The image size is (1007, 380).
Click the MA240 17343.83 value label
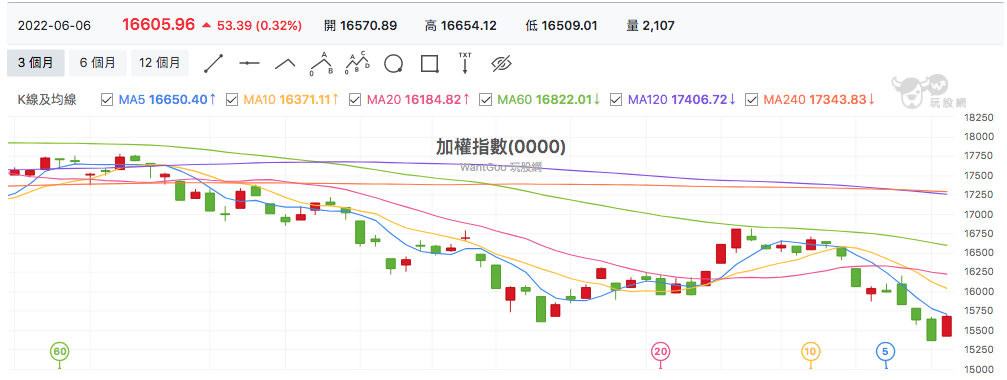(820, 99)
